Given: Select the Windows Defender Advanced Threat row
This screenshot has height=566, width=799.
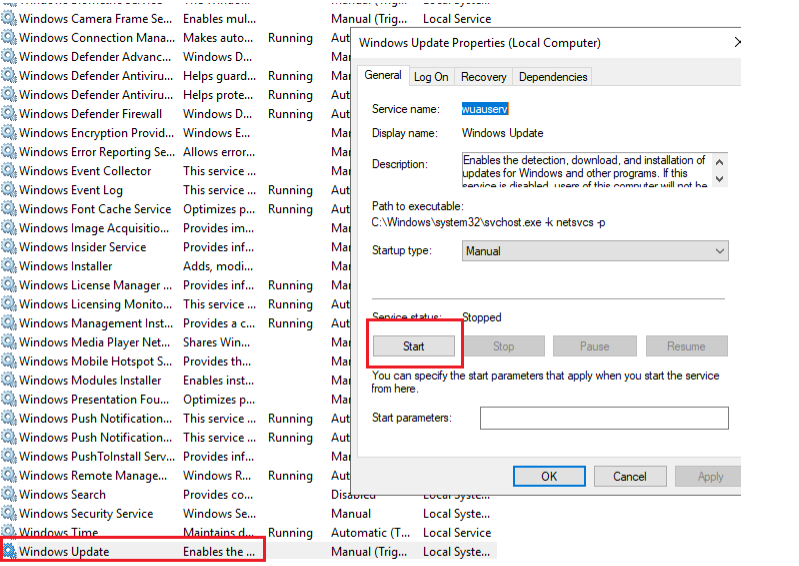Looking at the screenshot, I should point(176,57).
